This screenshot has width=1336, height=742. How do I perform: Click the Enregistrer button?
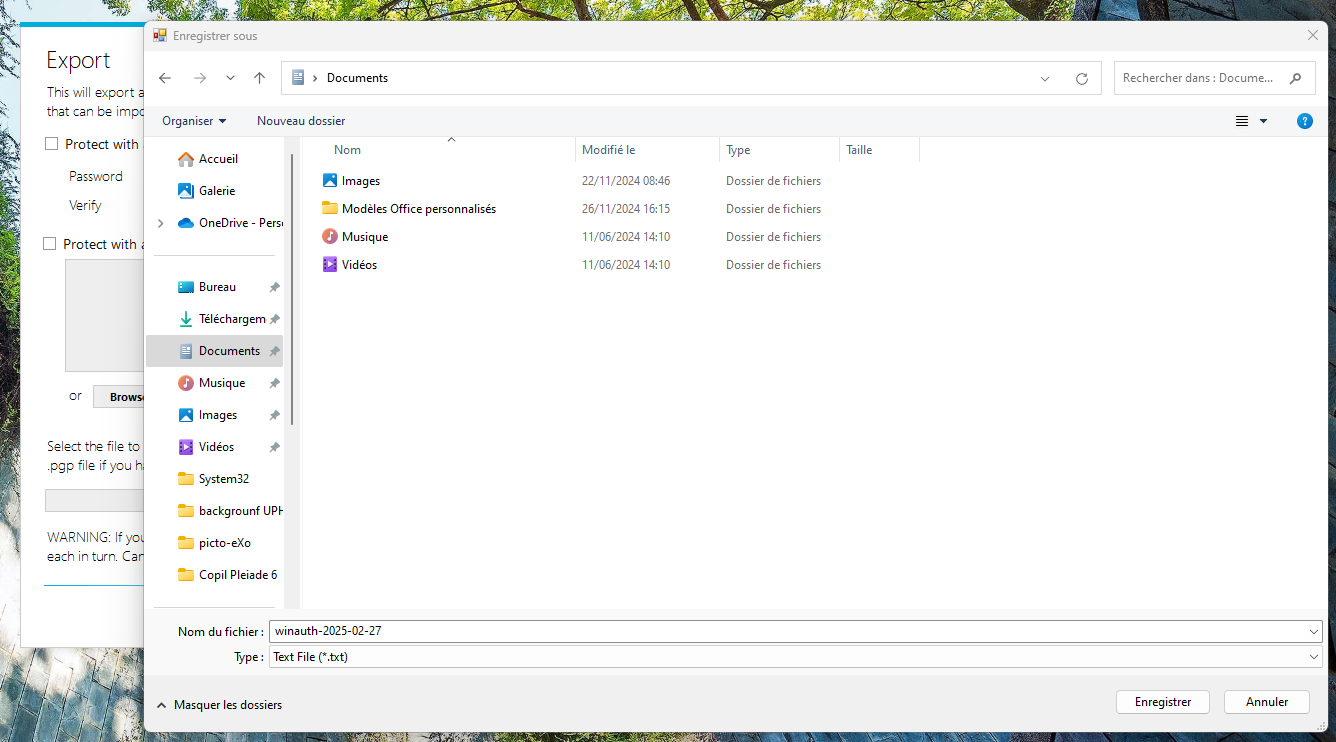[1162, 702]
